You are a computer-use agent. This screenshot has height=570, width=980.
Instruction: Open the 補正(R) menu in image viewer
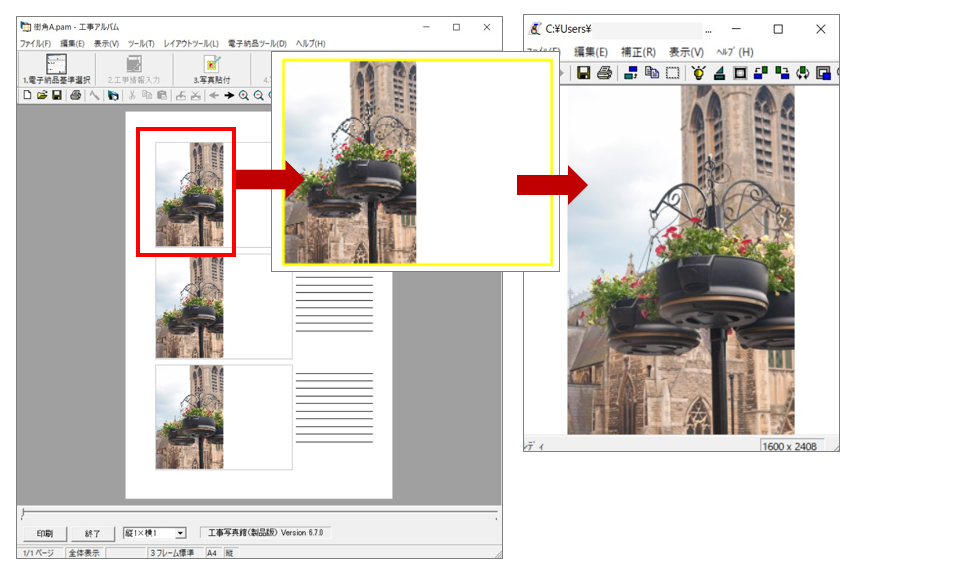pyautogui.click(x=638, y=52)
